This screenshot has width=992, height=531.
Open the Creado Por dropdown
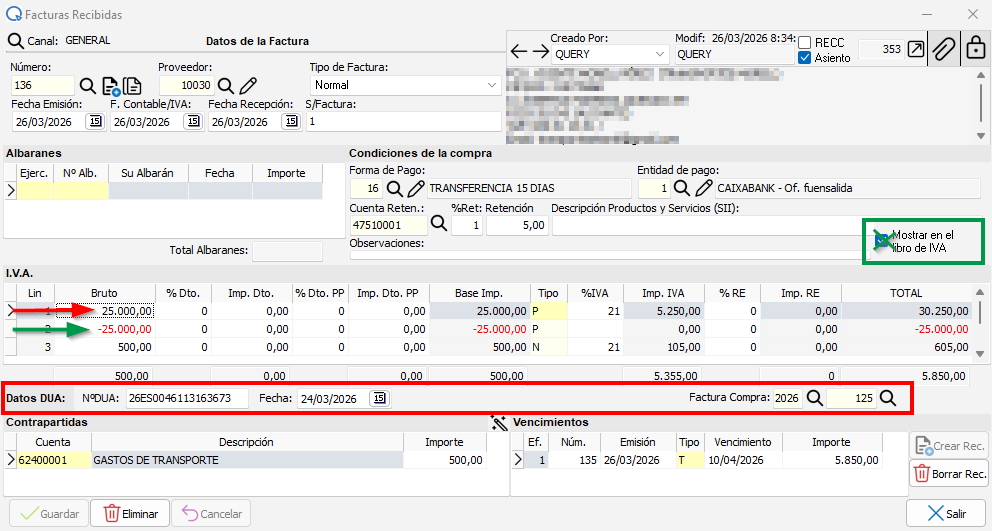[659, 54]
